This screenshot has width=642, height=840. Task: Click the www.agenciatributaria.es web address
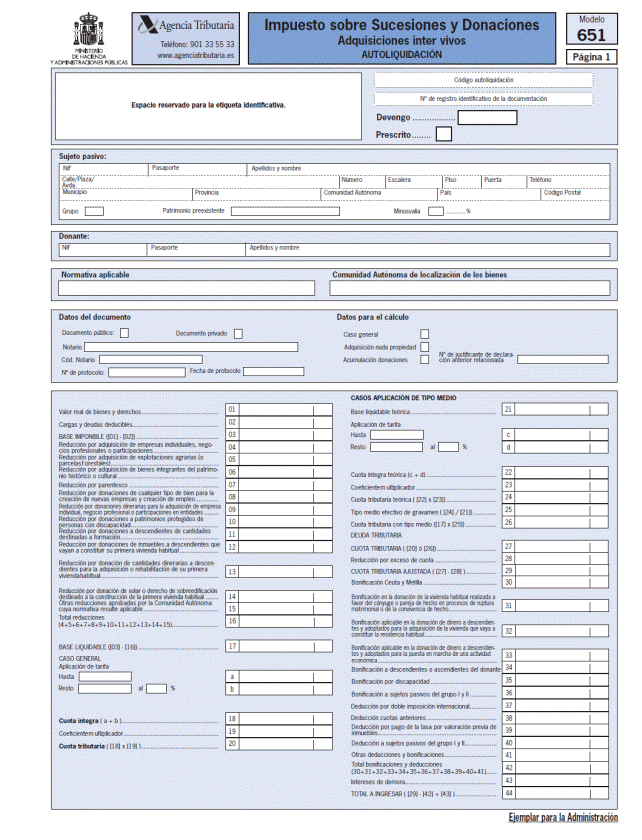(196, 55)
